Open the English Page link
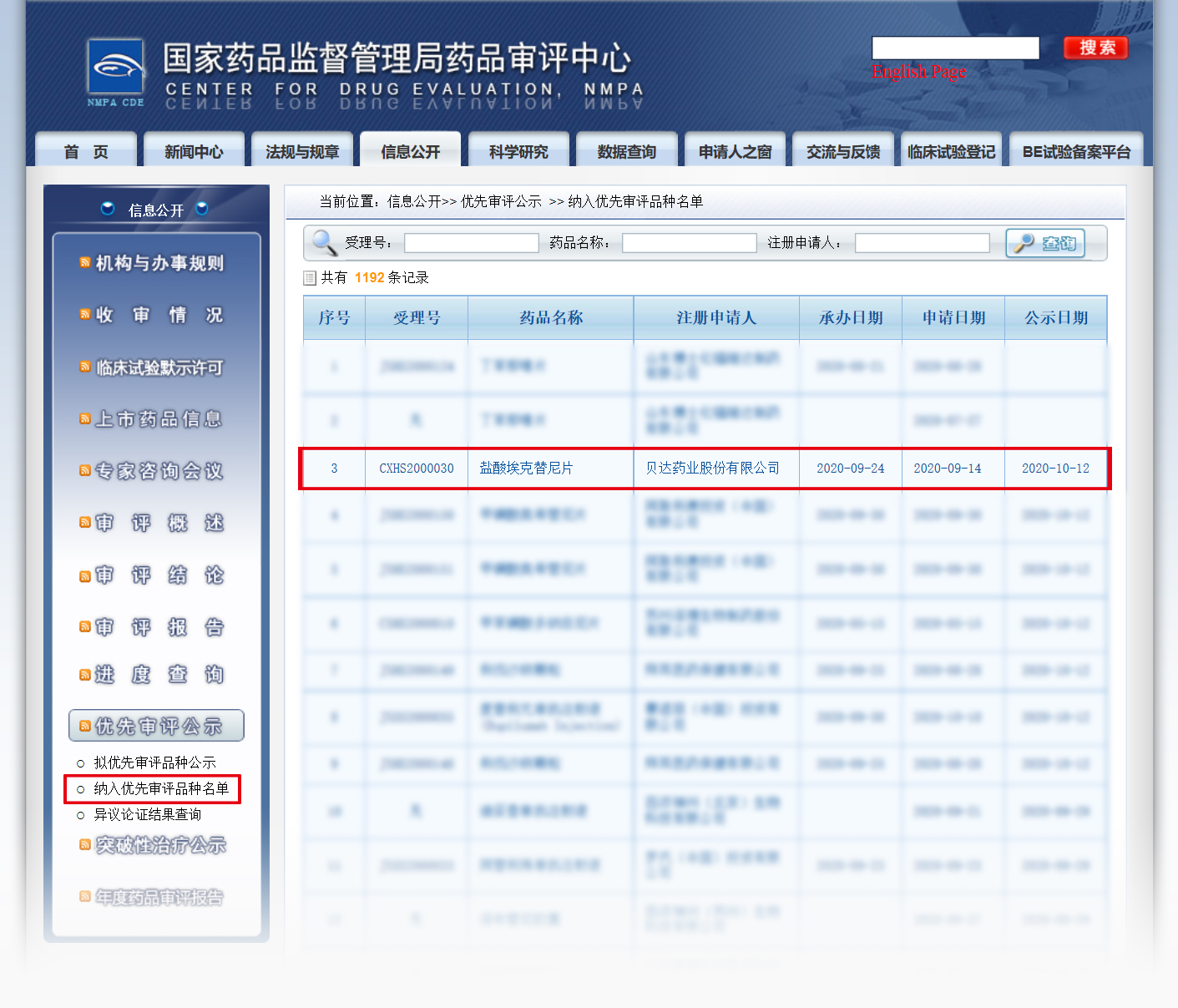Image resolution: width=1178 pixels, height=1008 pixels. click(x=918, y=72)
